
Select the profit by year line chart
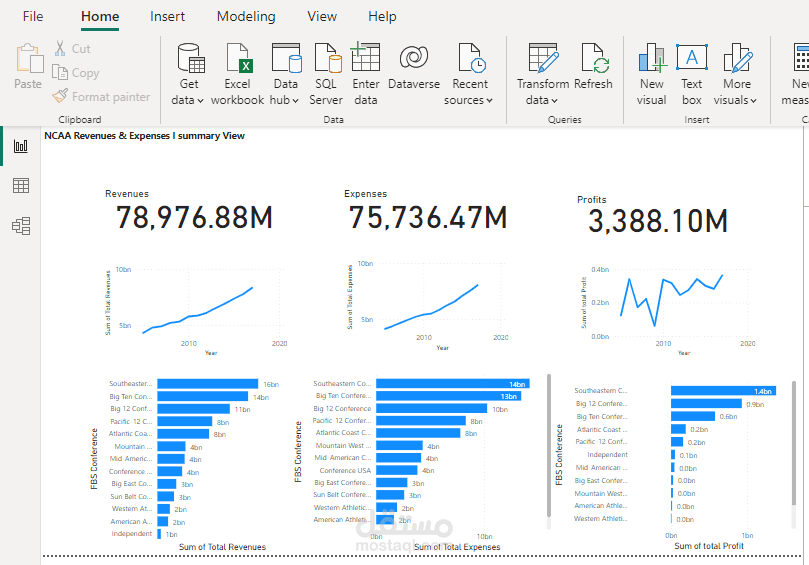(669, 311)
